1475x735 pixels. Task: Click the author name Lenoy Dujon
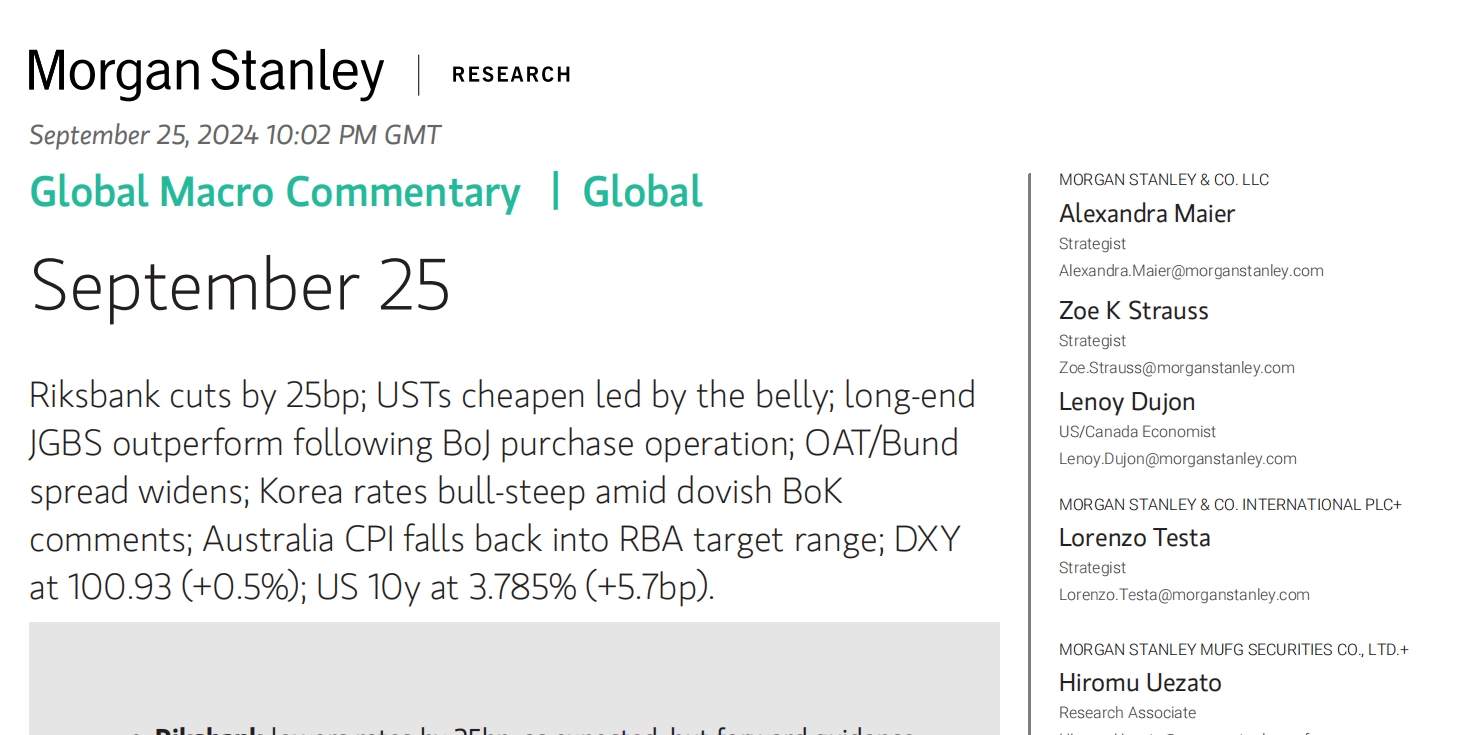tap(1127, 402)
